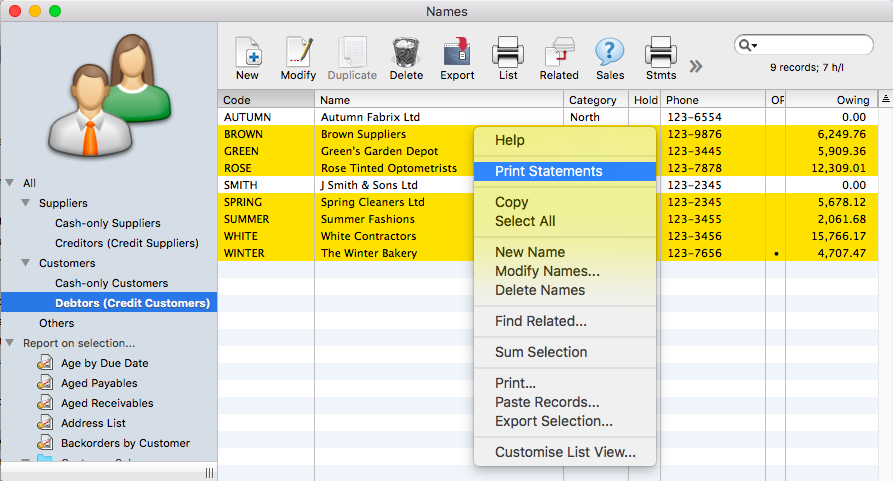Click the List printer icon
Viewport: 893px width, 481px height.
(x=508, y=52)
